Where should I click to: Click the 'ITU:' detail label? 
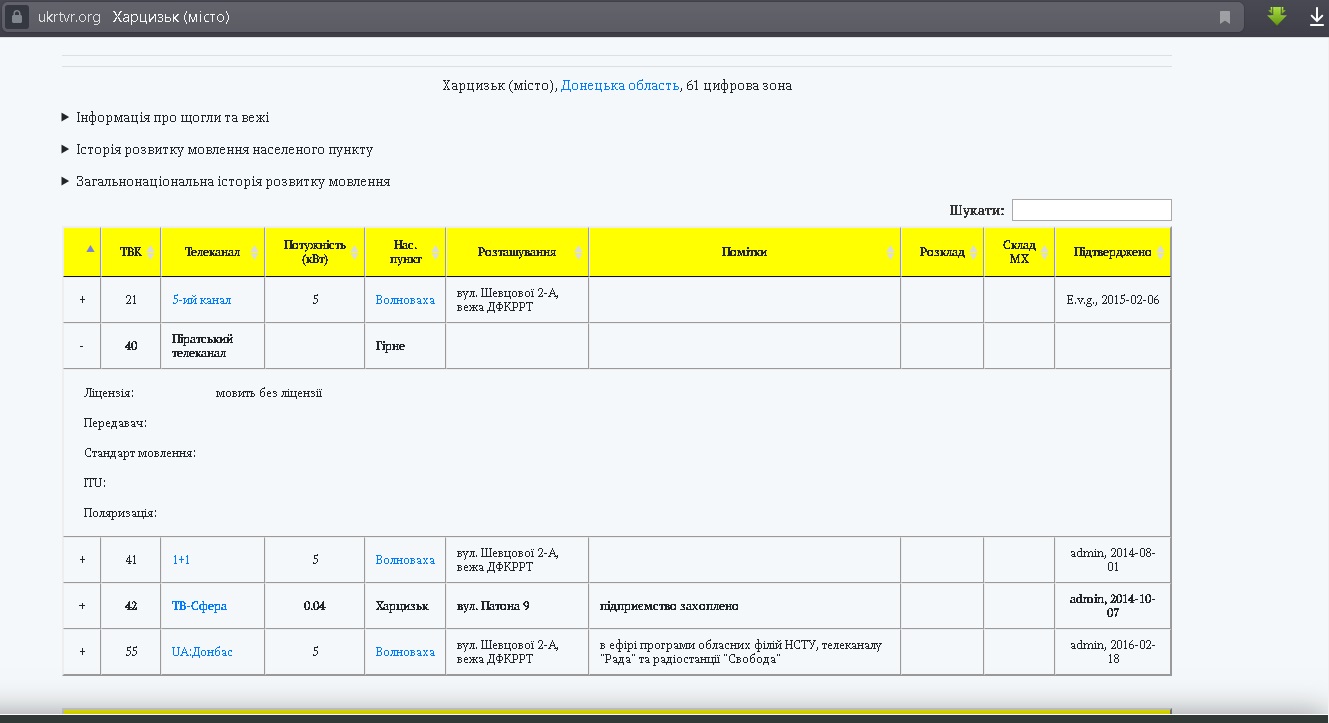coord(95,483)
